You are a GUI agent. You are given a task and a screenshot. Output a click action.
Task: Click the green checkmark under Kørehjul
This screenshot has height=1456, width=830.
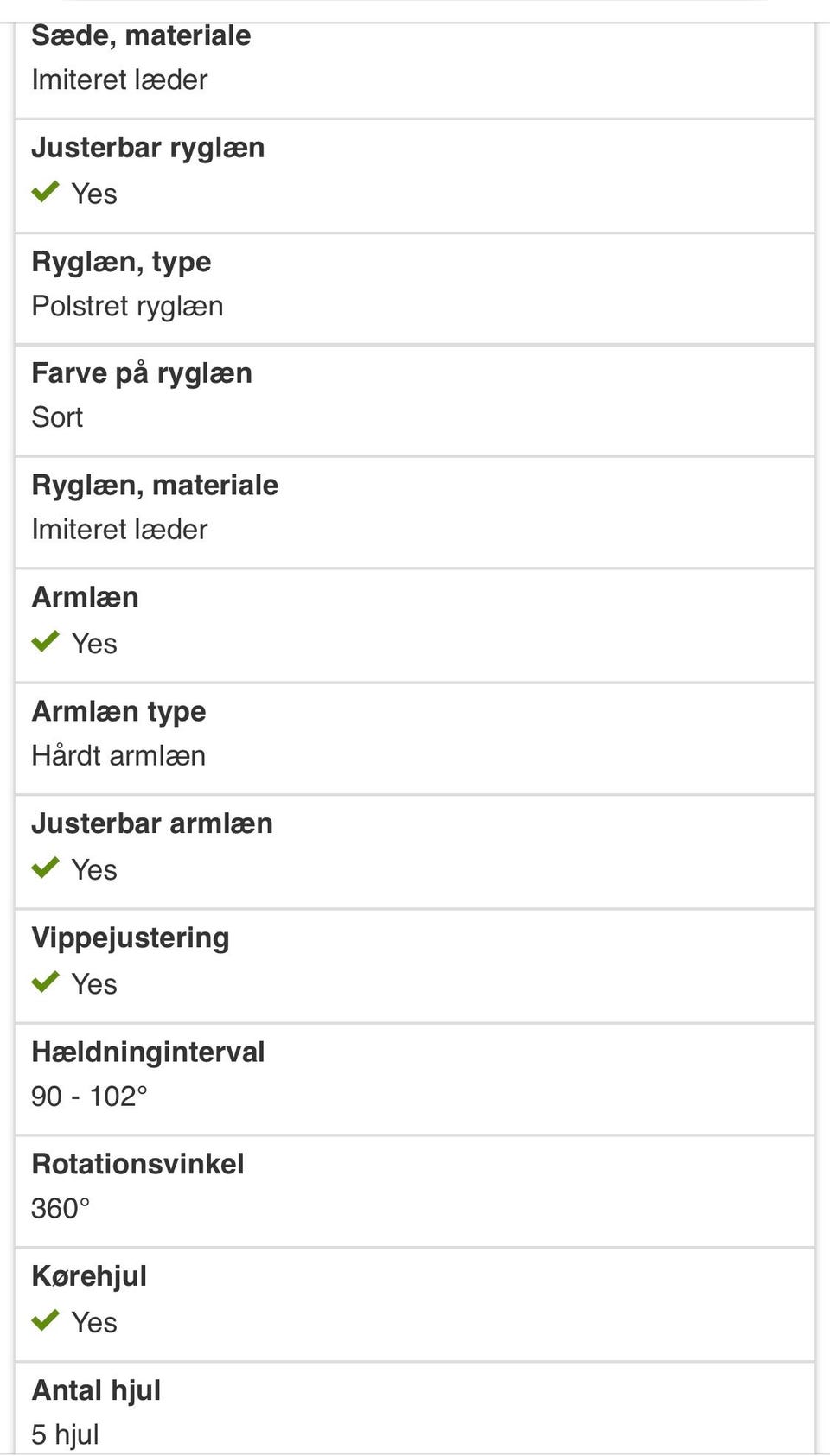[x=45, y=1321]
